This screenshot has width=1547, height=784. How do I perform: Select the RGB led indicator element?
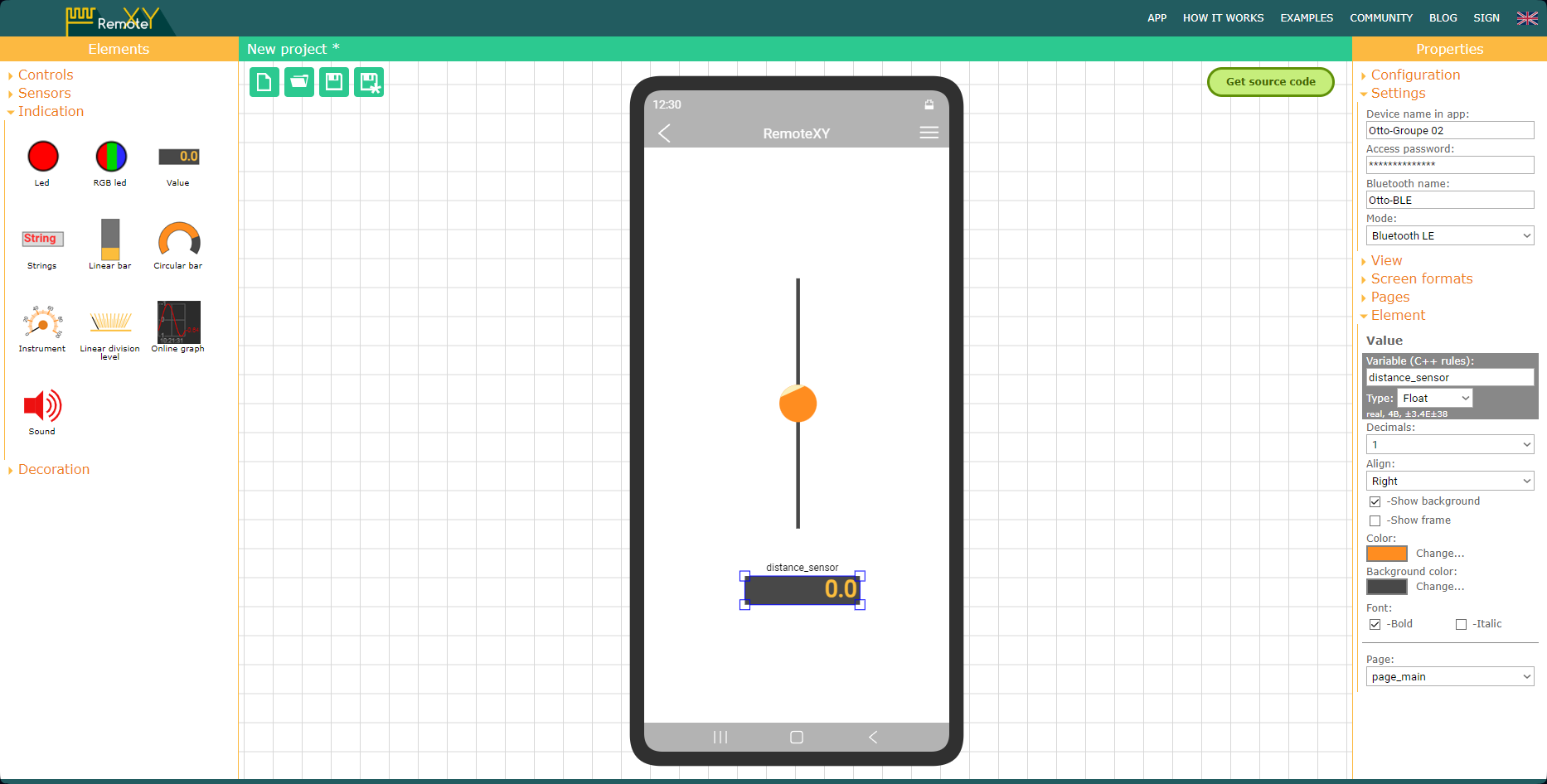110,157
